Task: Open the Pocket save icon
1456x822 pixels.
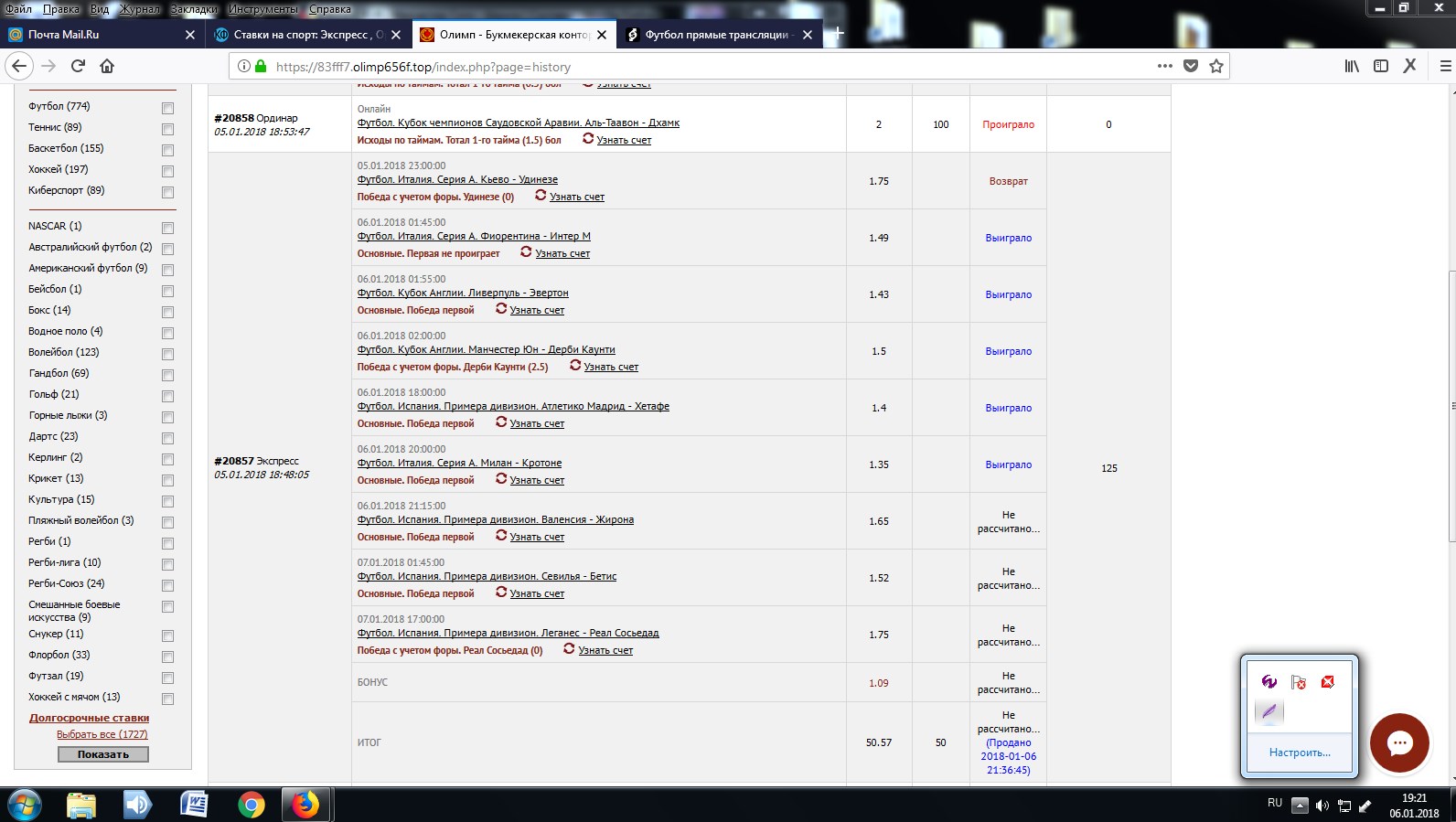Action: pos(1191,66)
